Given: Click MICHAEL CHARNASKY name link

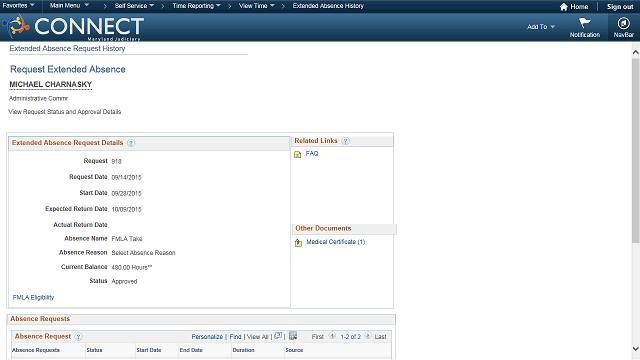Looking at the screenshot, I should [51, 84].
